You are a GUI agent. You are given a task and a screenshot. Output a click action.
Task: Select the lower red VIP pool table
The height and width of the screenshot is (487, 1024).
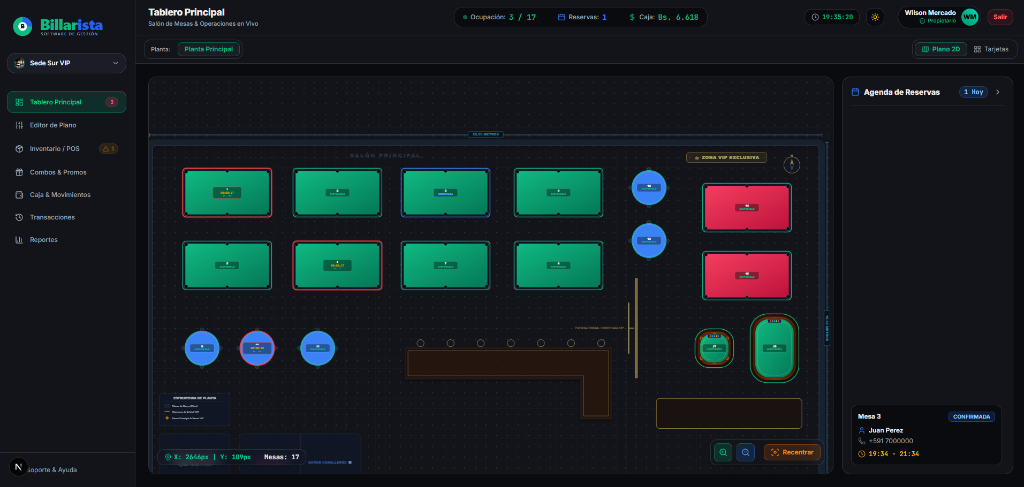click(746, 275)
